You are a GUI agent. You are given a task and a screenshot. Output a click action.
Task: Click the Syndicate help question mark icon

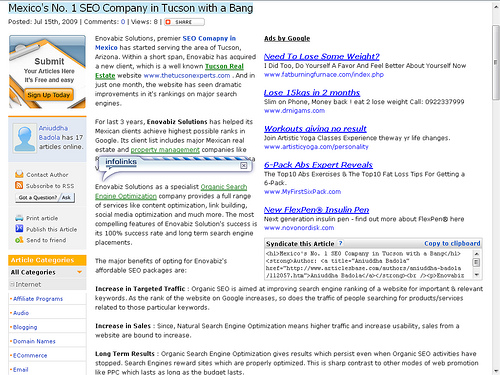tap(340, 243)
